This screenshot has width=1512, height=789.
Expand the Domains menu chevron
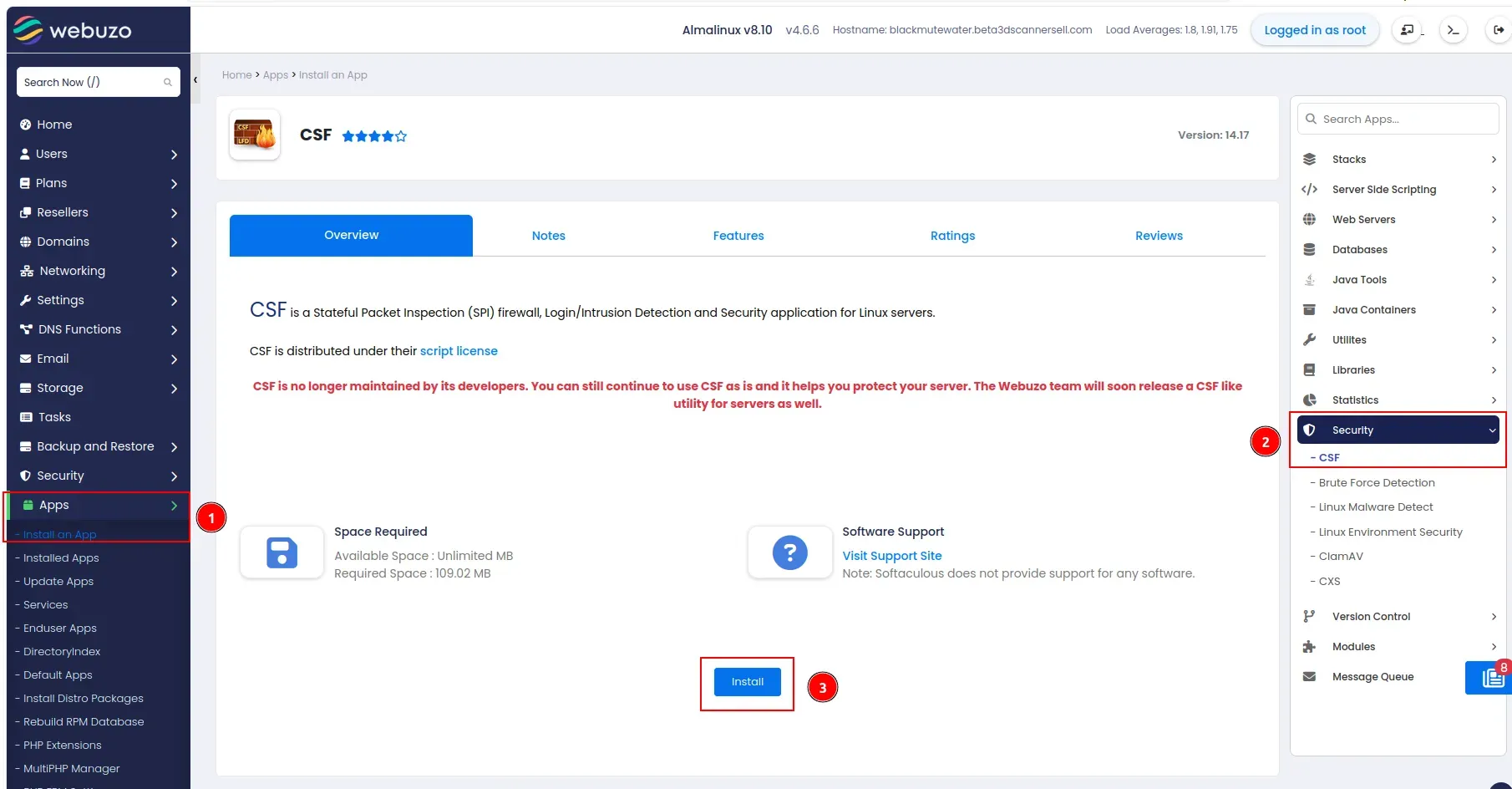pos(174,242)
